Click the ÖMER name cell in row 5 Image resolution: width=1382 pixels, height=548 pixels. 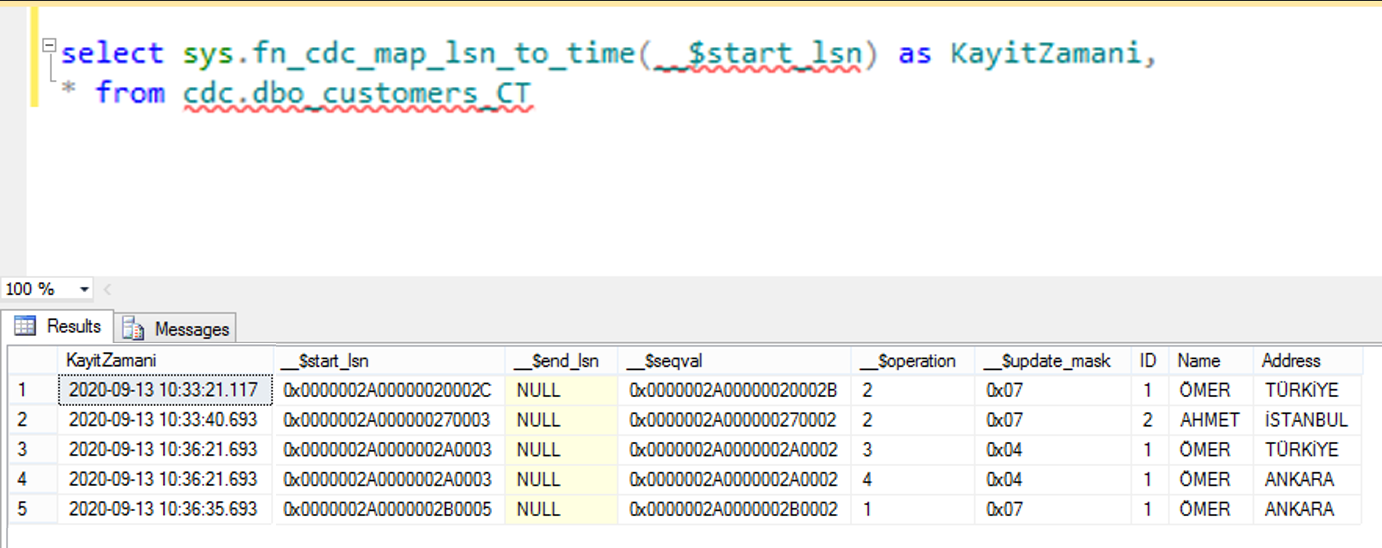click(x=1211, y=510)
